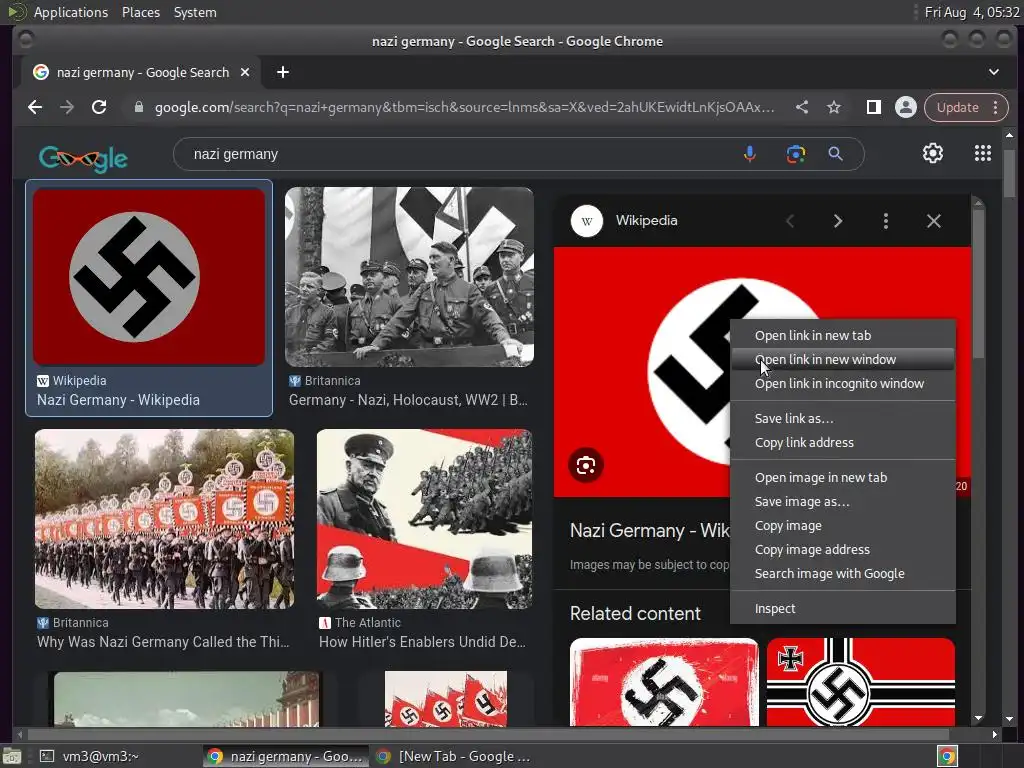Switch to vm3@vm3 terminal in taskbar
This screenshot has height=768, width=1024.
point(90,756)
